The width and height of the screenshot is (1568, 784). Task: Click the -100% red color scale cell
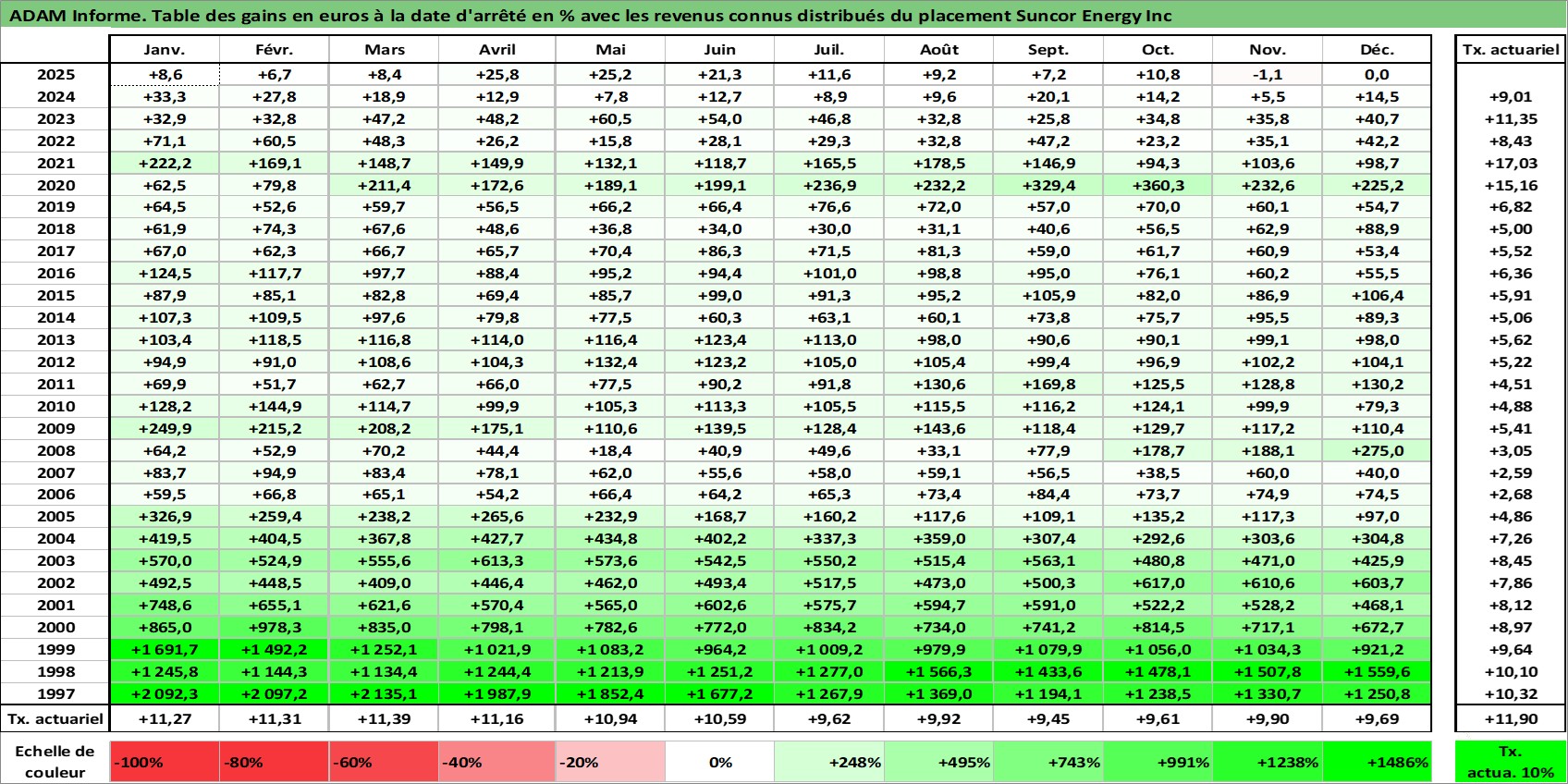click(x=165, y=762)
